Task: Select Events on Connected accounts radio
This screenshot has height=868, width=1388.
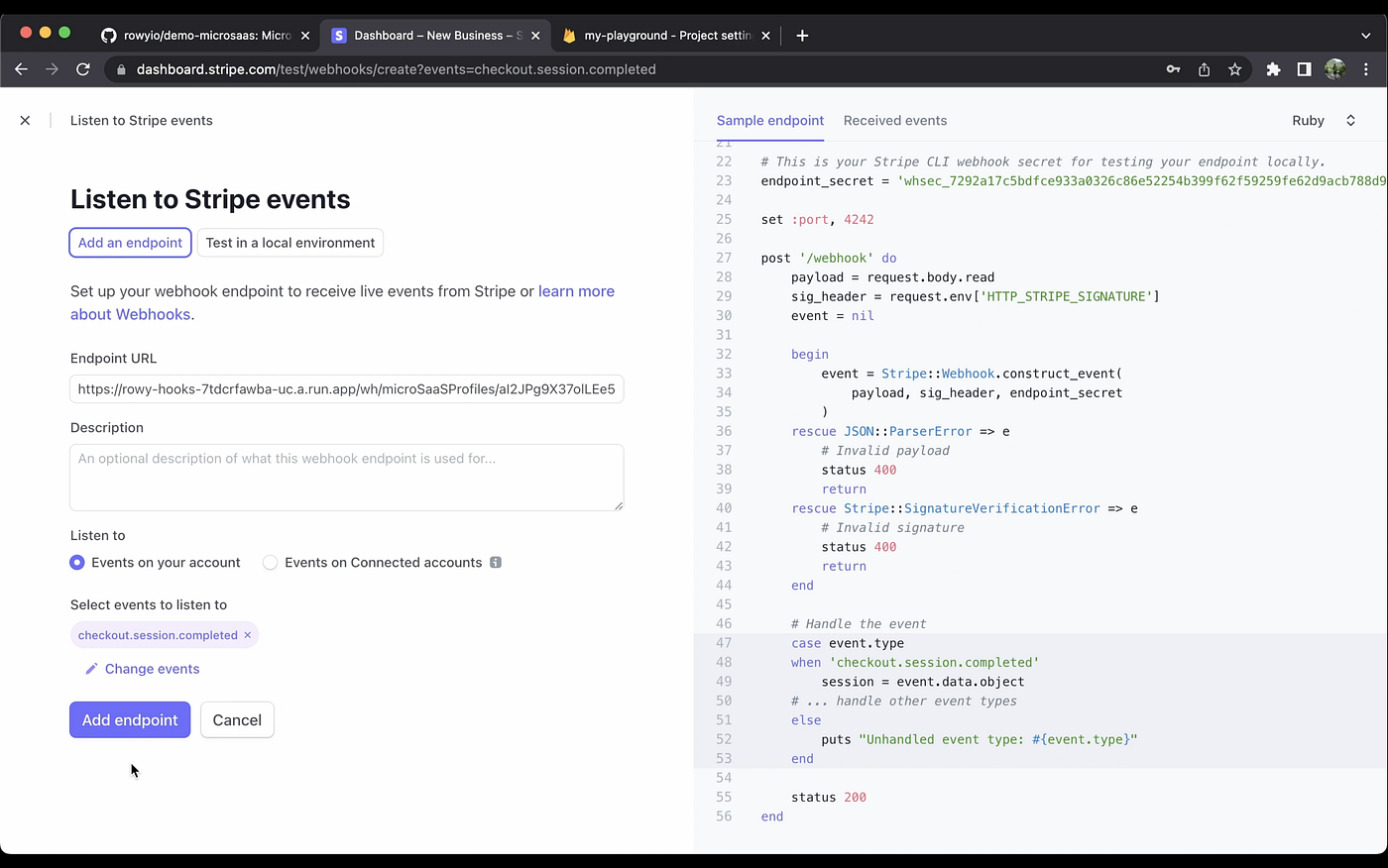Action: point(270,563)
